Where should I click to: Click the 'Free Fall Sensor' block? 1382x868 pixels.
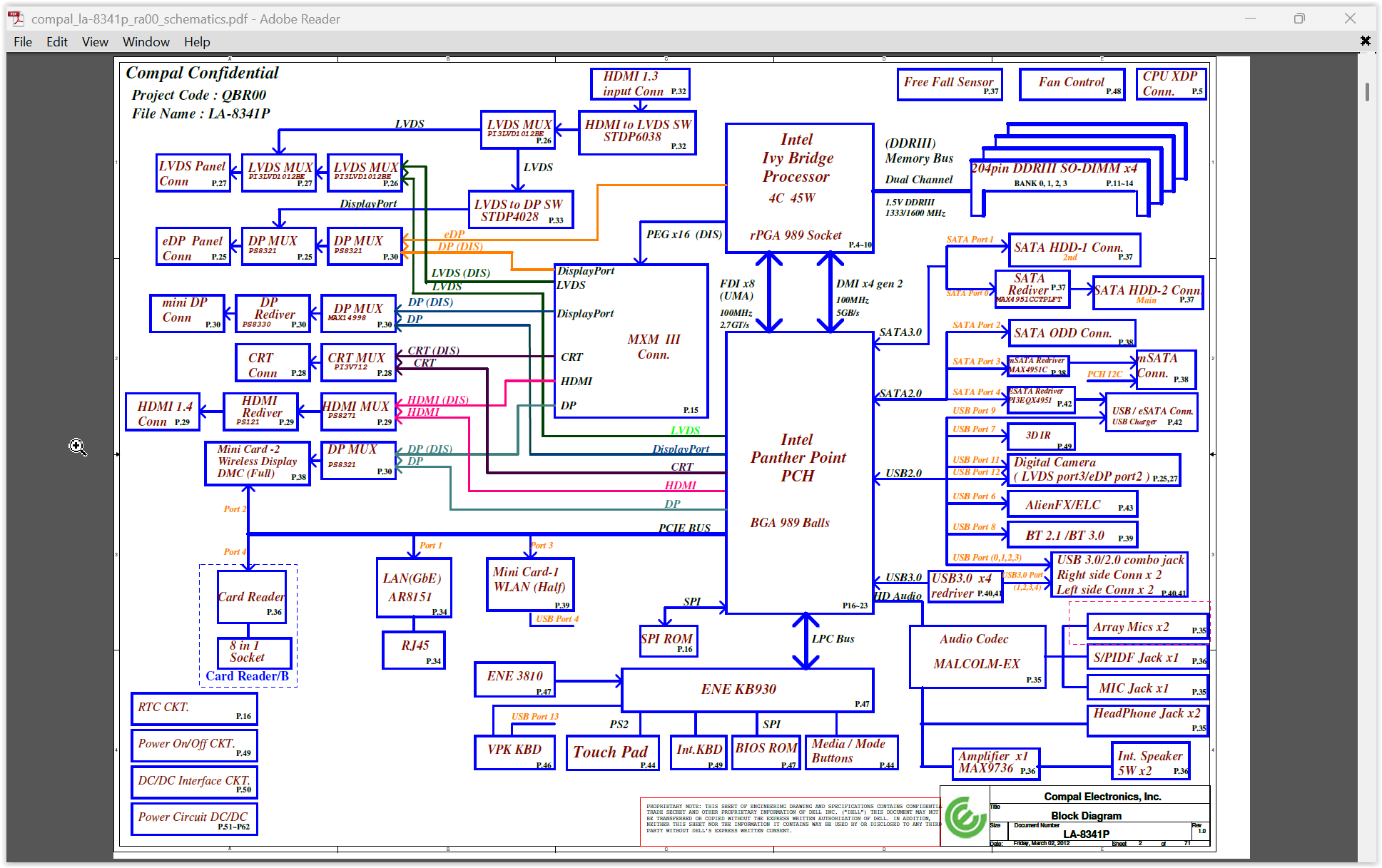tap(949, 84)
